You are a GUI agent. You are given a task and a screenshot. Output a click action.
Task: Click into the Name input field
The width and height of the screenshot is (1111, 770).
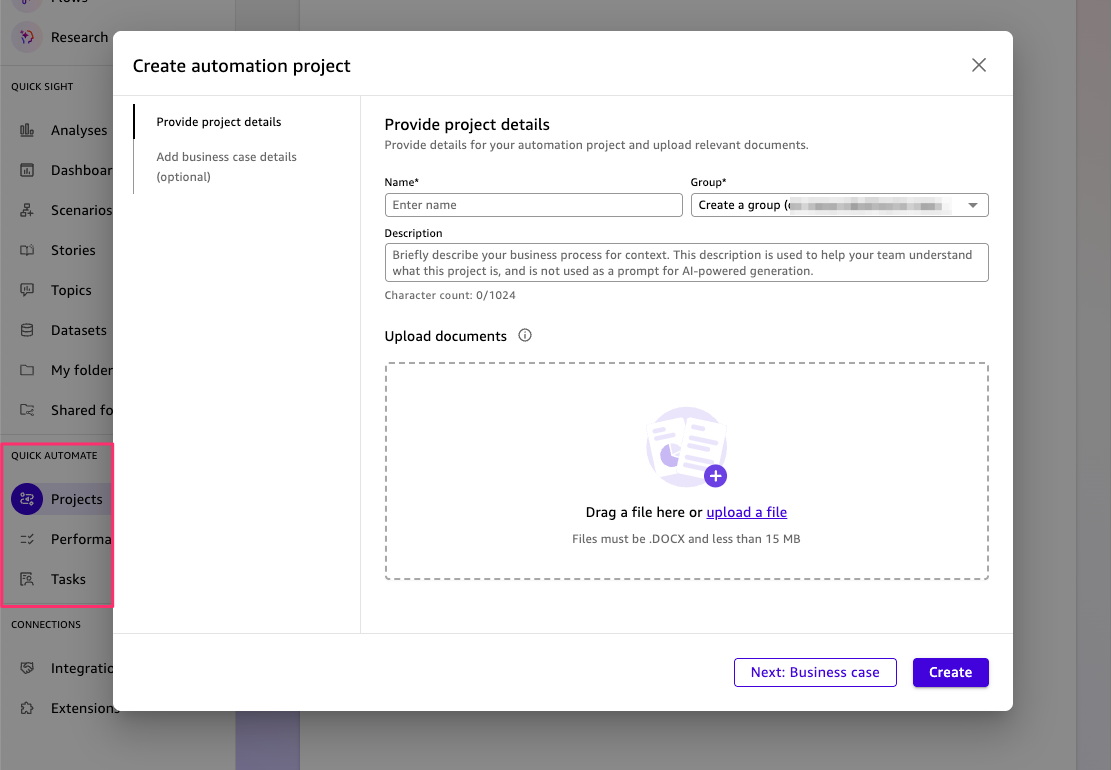coord(533,205)
